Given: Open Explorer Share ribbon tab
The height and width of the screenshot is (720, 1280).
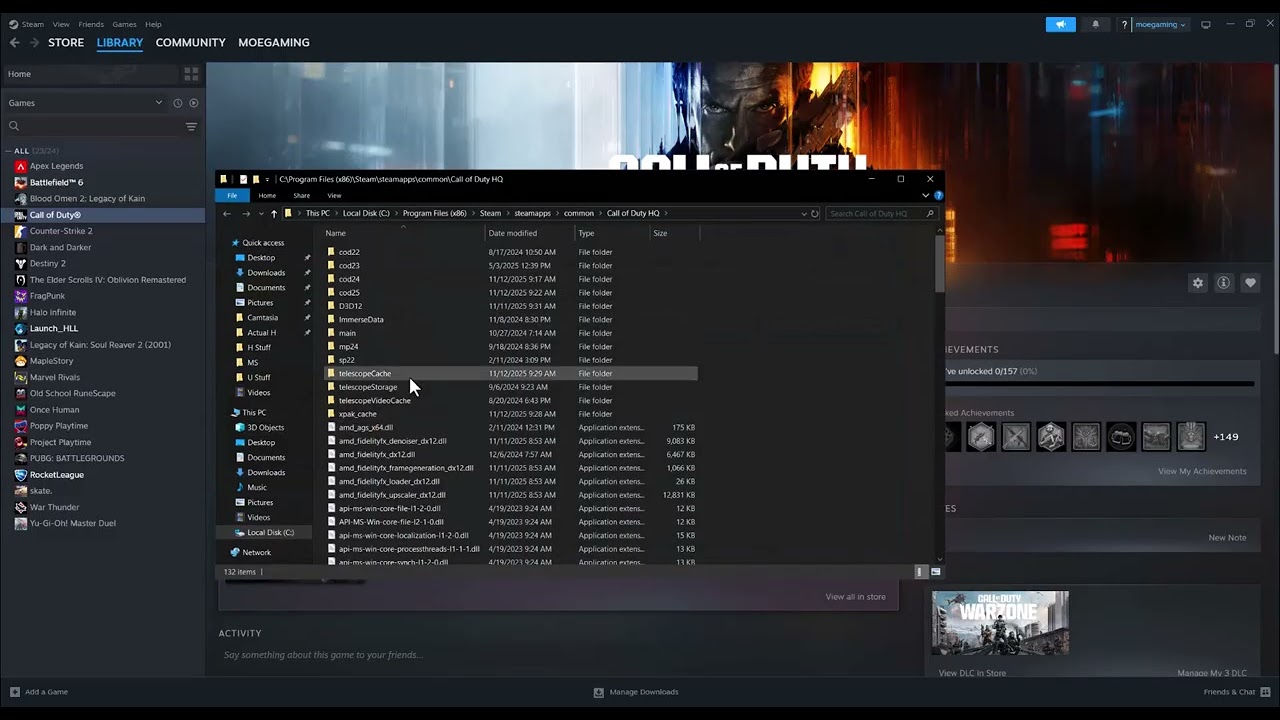Looking at the screenshot, I should 301,196.
